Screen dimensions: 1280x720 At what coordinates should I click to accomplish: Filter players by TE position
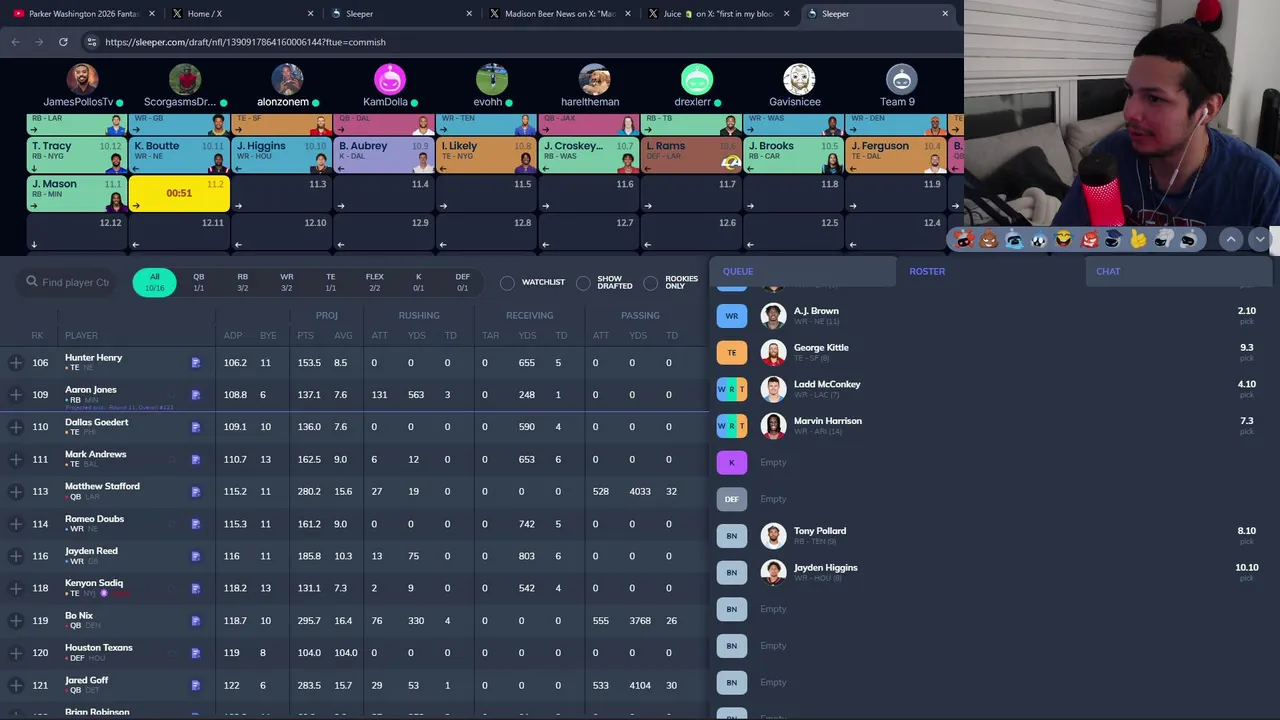(x=330, y=282)
